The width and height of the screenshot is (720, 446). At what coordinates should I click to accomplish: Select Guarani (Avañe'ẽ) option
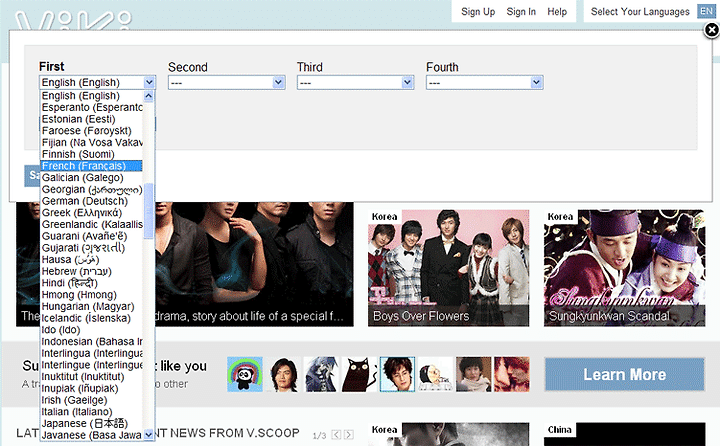[92, 236]
